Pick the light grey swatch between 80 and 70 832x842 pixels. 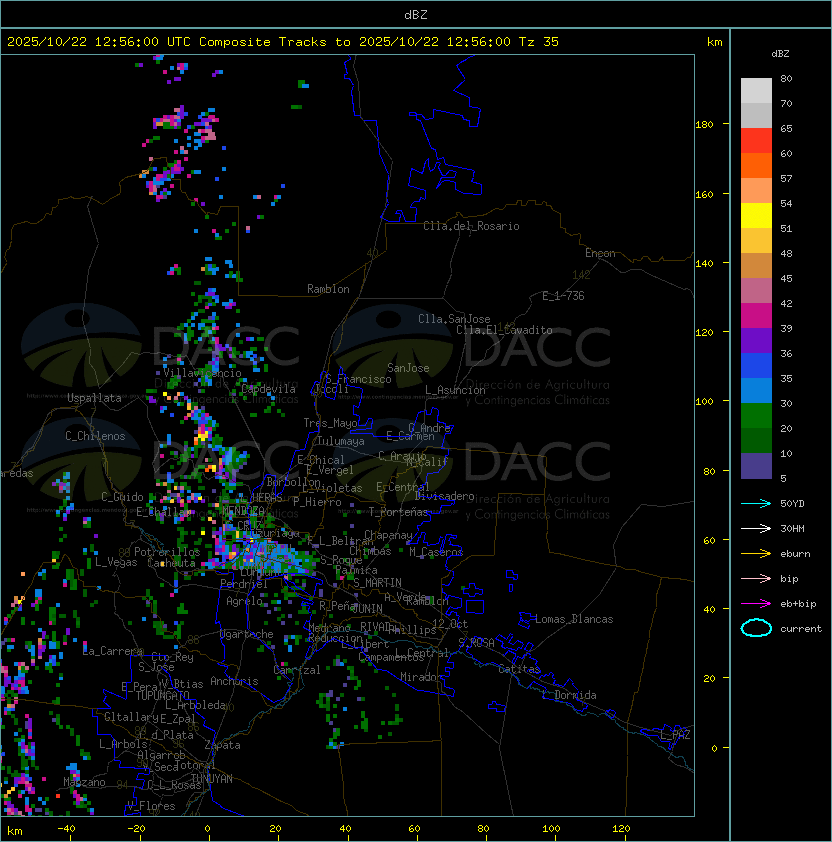(x=756, y=91)
